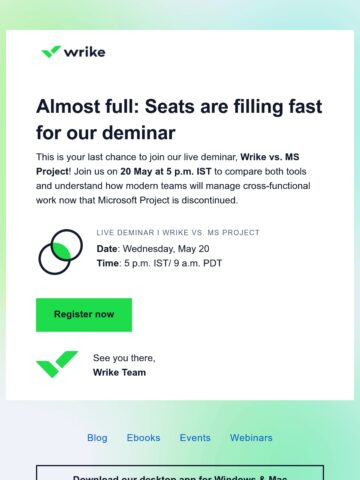Click the Register now button
The height and width of the screenshot is (480, 360).
[84, 315]
